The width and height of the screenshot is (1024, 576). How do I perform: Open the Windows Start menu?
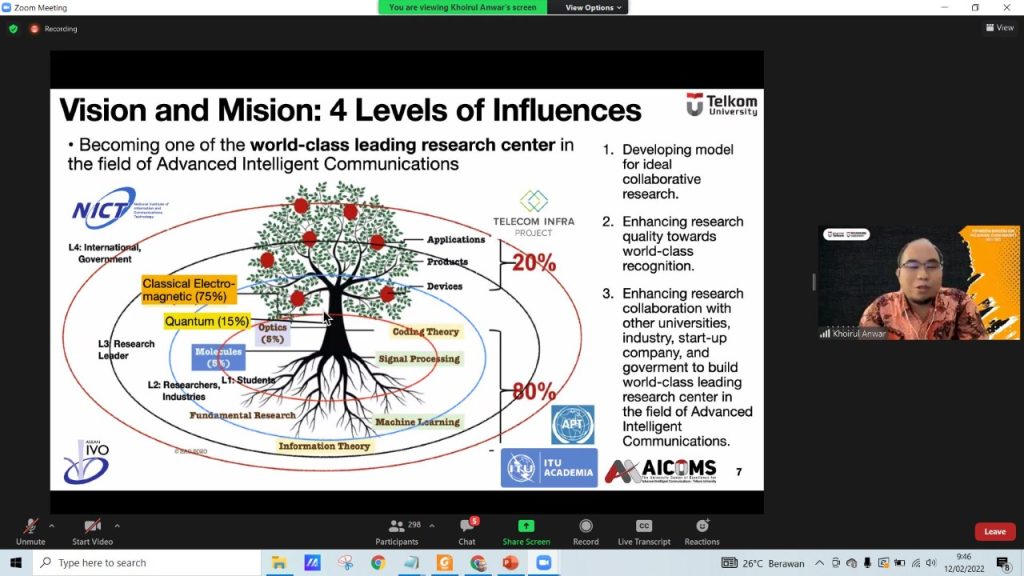pos(16,563)
